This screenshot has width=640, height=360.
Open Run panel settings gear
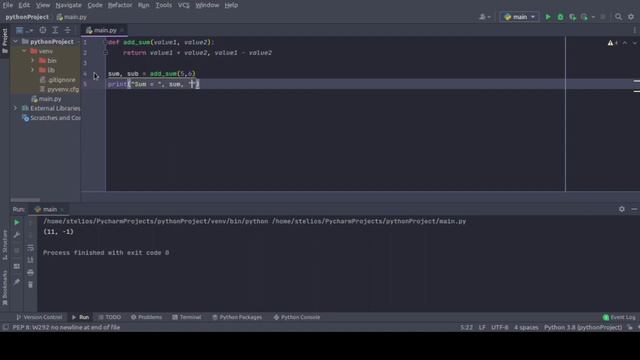(x=622, y=209)
